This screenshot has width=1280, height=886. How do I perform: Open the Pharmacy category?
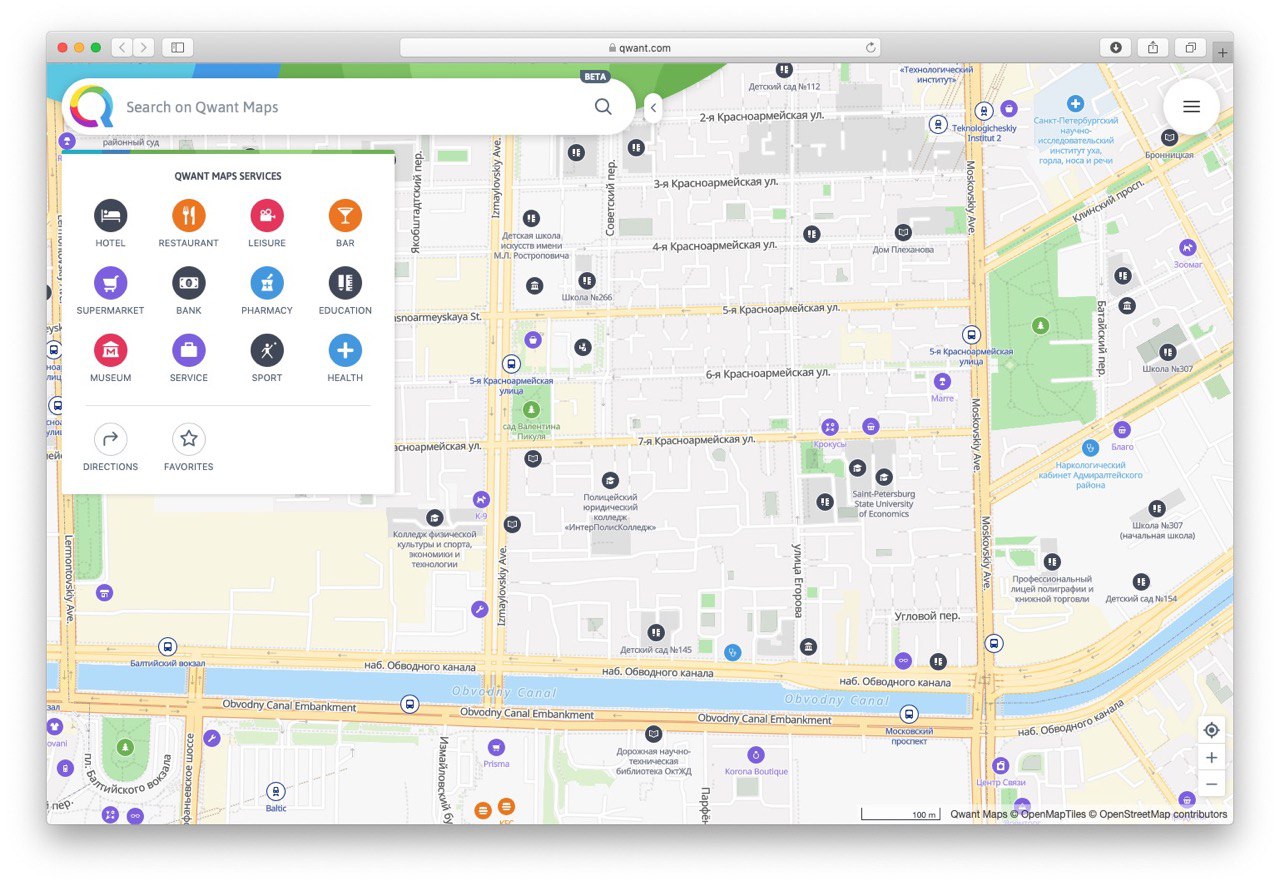(267, 283)
